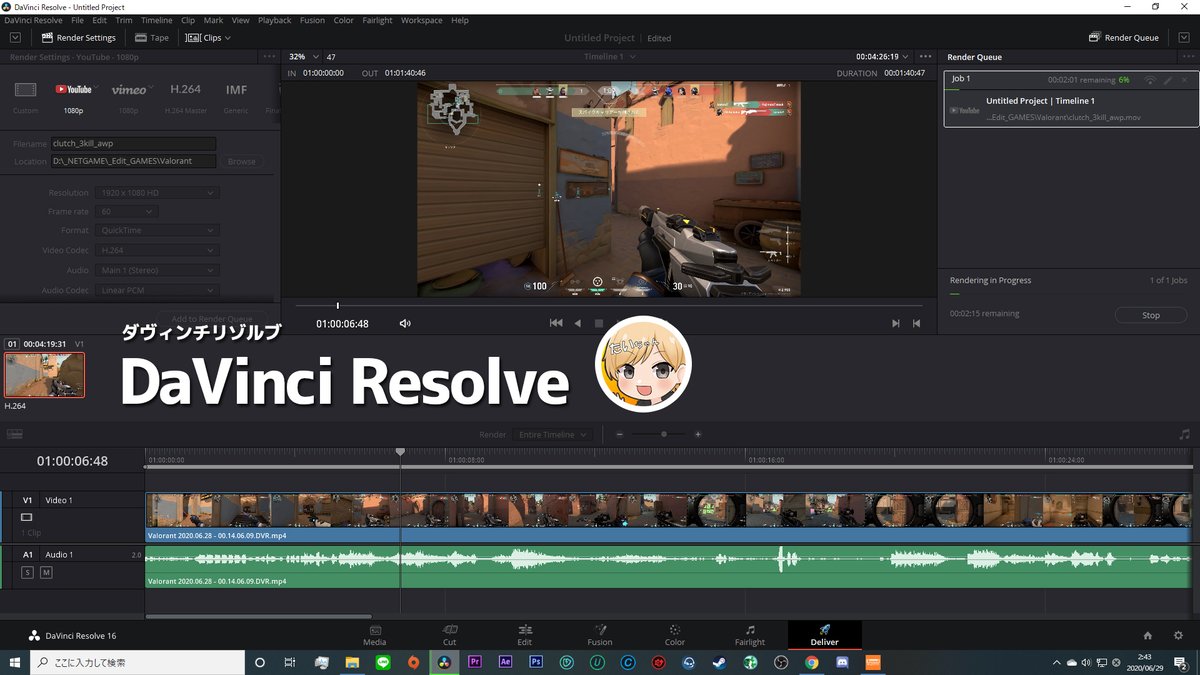1200x675 pixels.
Task: Open Project Settings gear icon
Action: pos(1178,635)
